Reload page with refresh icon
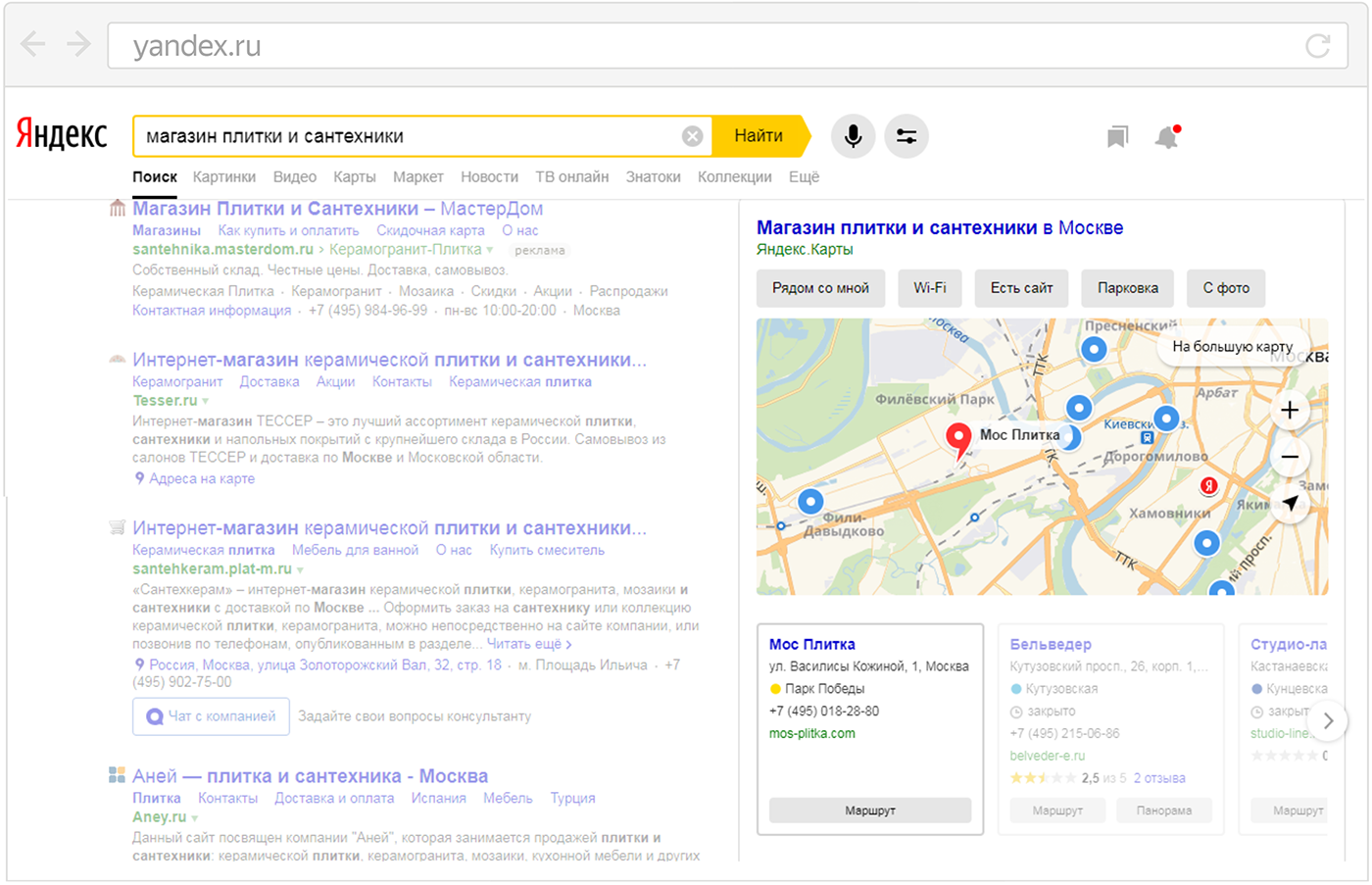Viewport: 1372px width, 885px height. click(x=1318, y=45)
